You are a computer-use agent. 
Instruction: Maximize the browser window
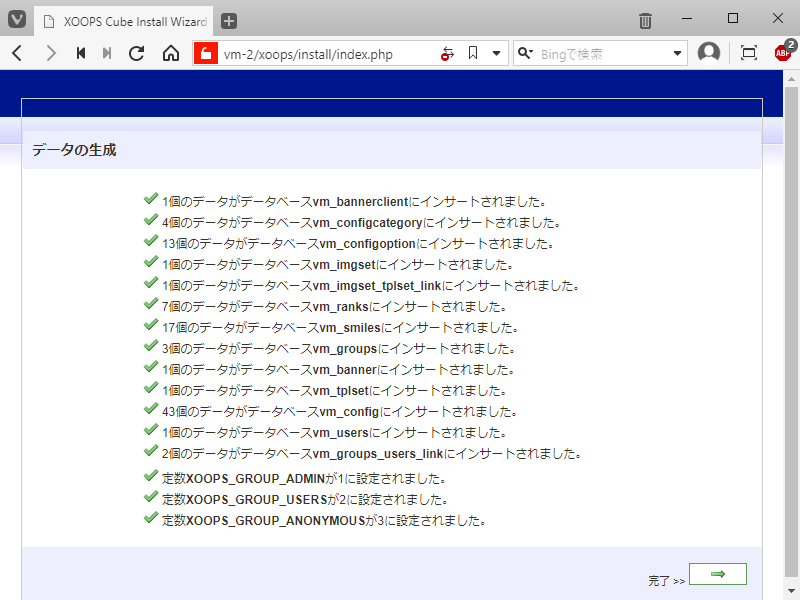pyautogui.click(x=733, y=18)
